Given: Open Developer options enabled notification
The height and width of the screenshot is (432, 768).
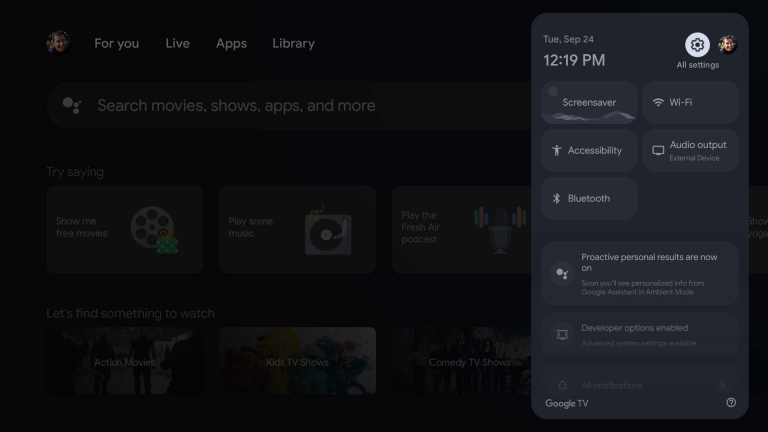Looking at the screenshot, I should 640,335.
